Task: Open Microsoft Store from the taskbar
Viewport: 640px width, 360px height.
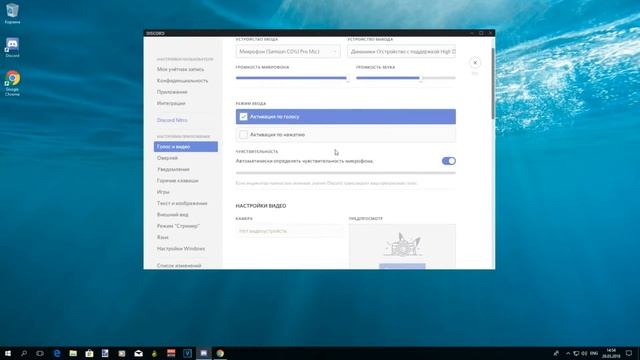Action: [x=89, y=353]
